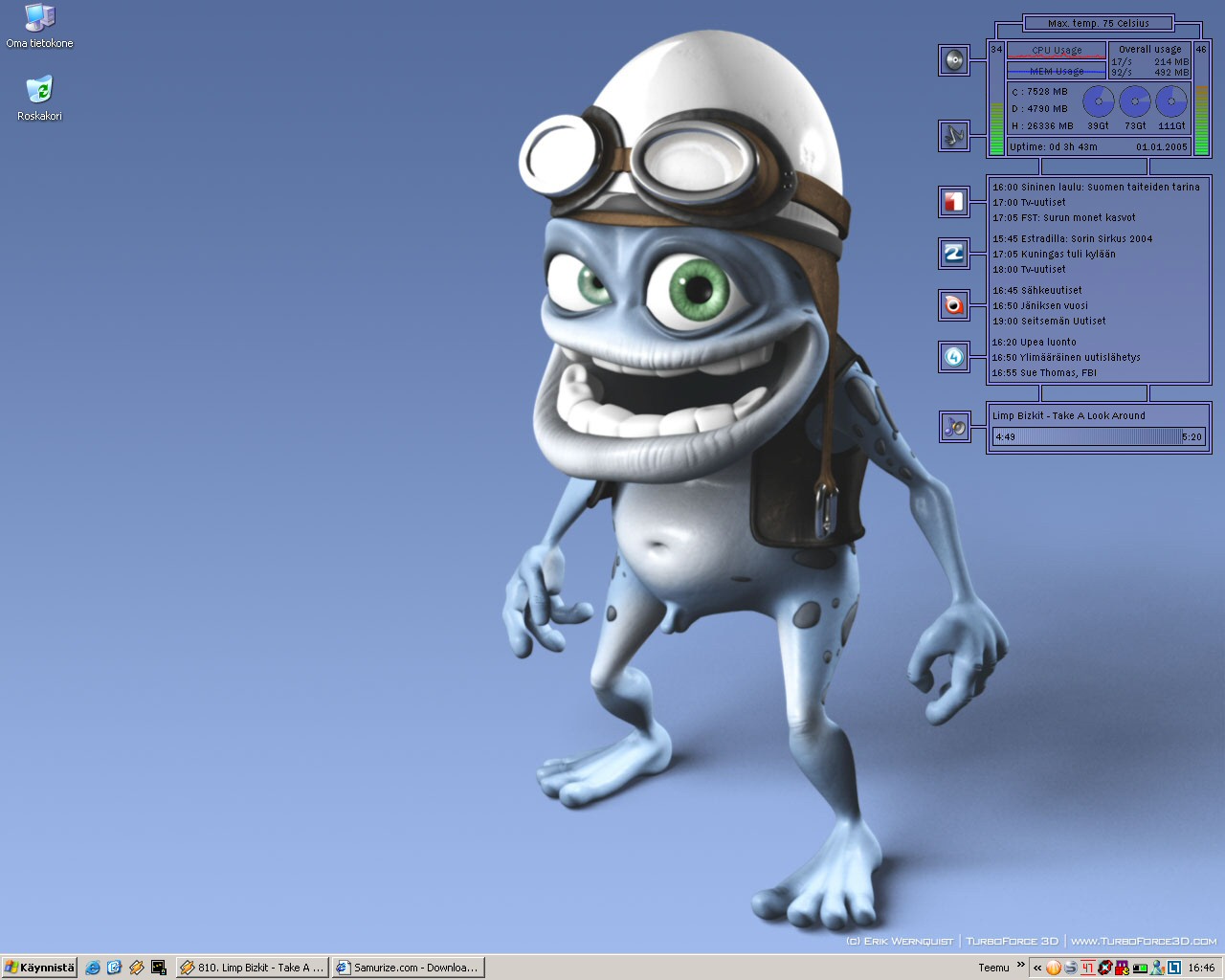Click '15:45 Estradilla: Sorin Sirkus 2004' listing
The image size is (1225, 980).
coord(1072,238)
